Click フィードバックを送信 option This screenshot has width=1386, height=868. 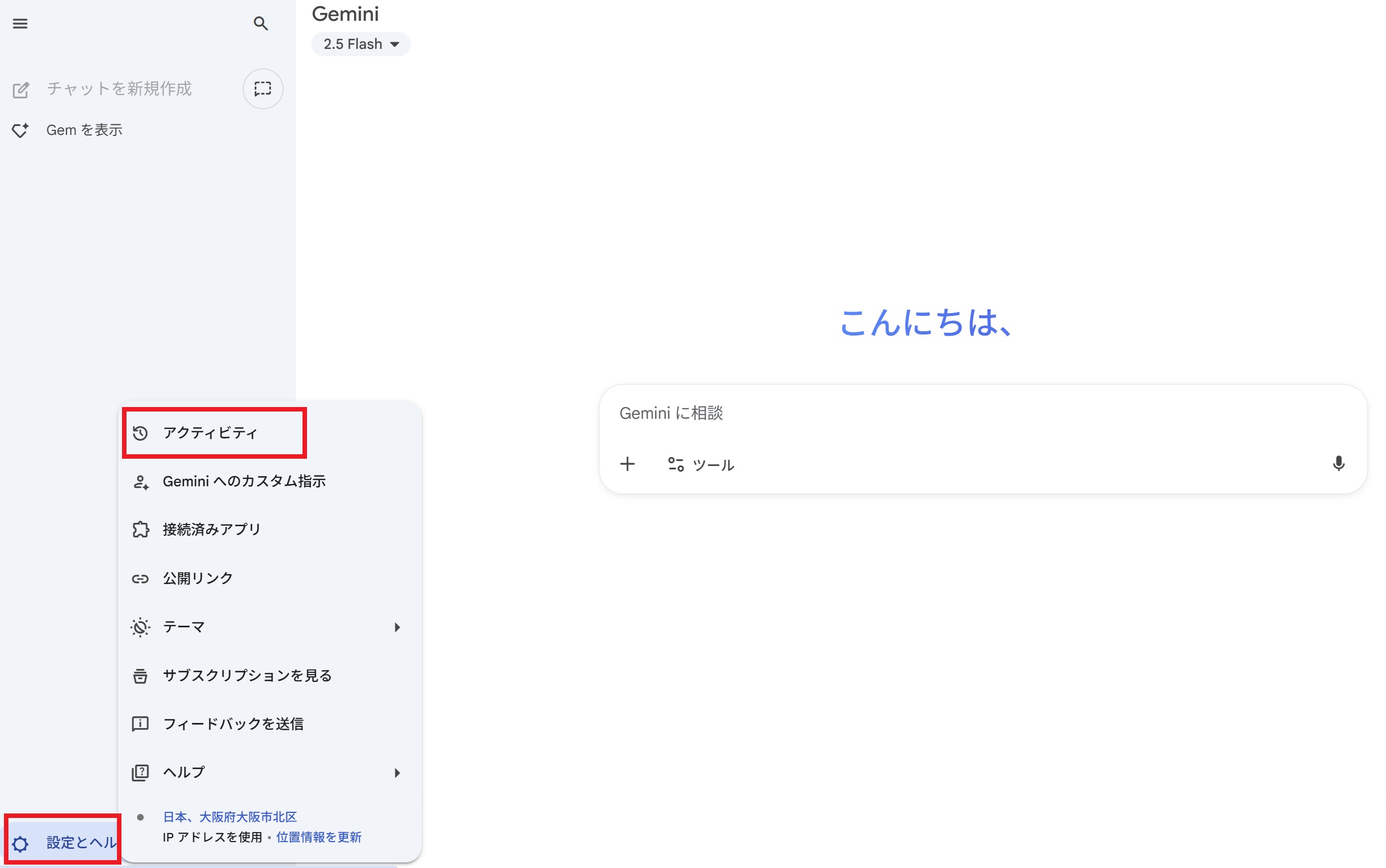click(233, 724)
